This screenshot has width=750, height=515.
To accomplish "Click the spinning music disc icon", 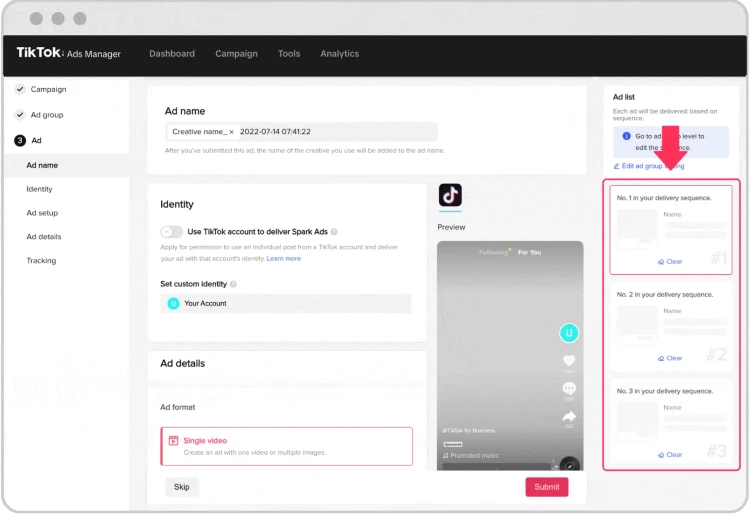I will point(569,465).
